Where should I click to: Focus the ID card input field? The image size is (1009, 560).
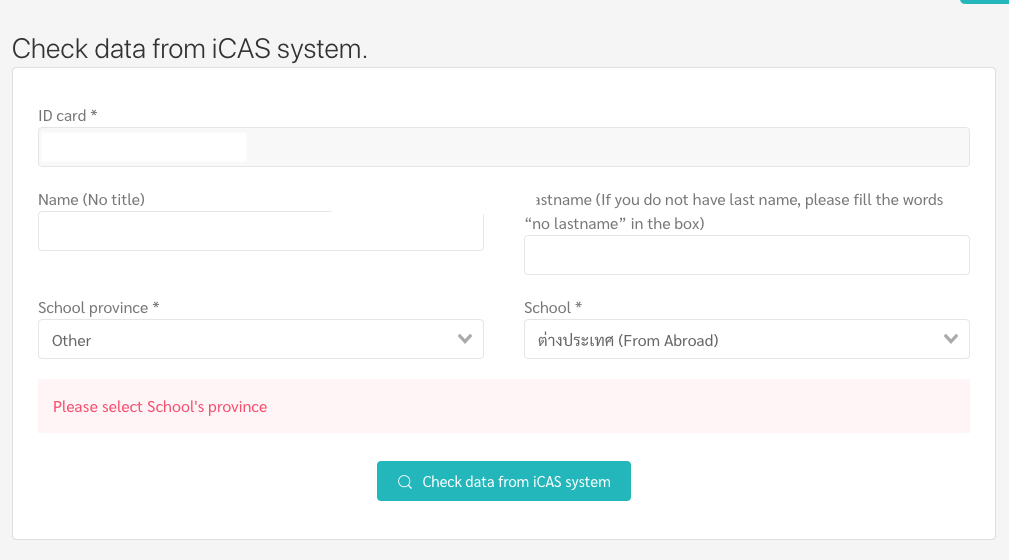point(504,147)
